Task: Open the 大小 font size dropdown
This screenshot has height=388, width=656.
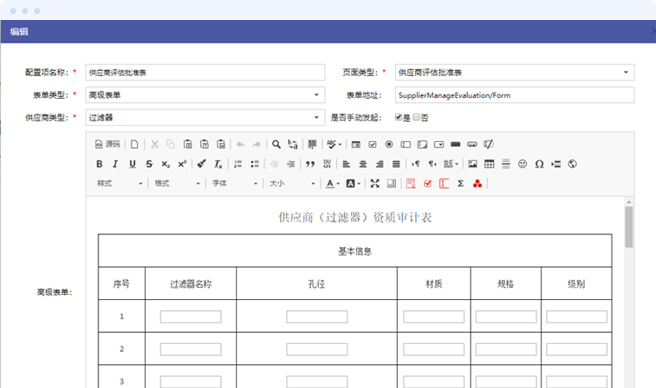Action: tap(292, 183)
